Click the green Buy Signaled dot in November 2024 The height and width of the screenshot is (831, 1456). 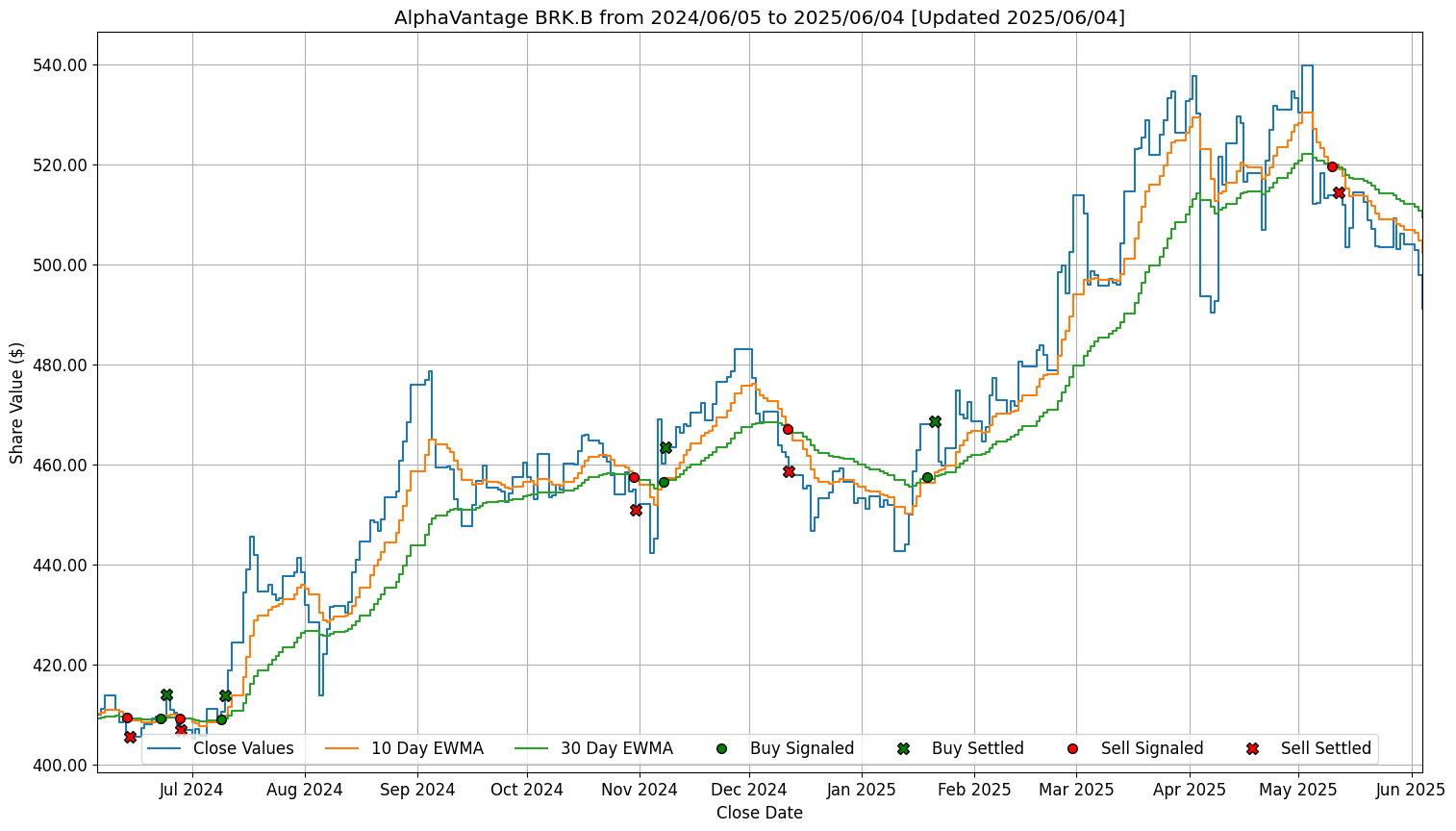pyautogui.click(x=664, y=482)
